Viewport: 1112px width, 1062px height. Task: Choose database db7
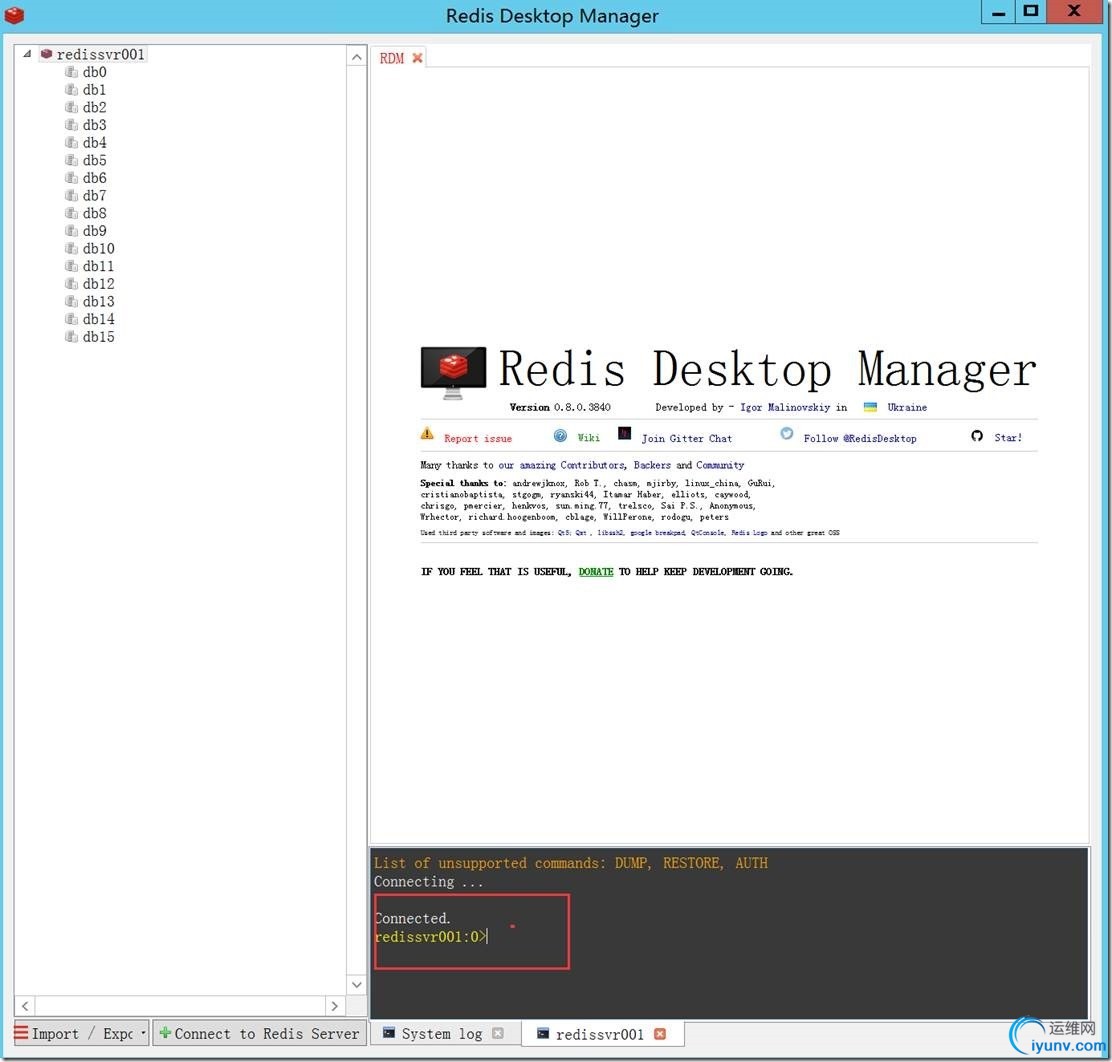pos(94,195)
